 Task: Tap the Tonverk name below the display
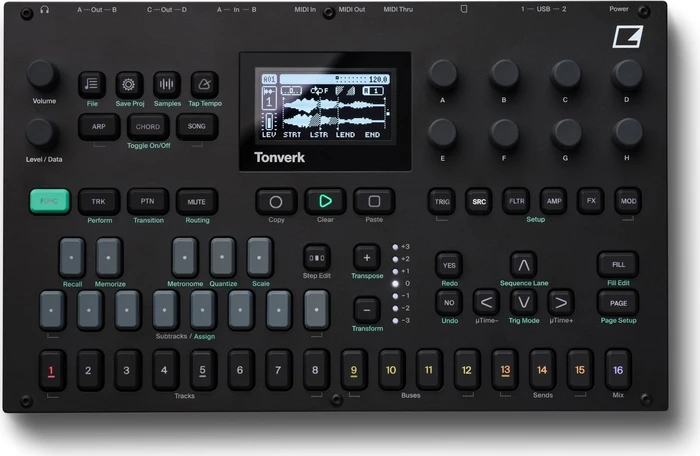click(279, 157)
